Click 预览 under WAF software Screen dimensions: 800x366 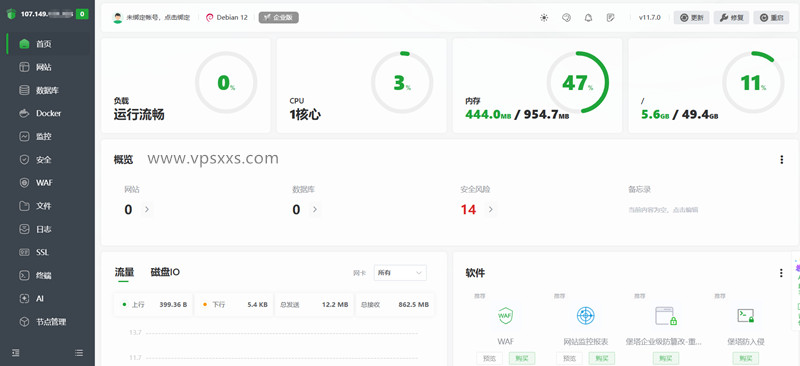[x=489, y=358]
